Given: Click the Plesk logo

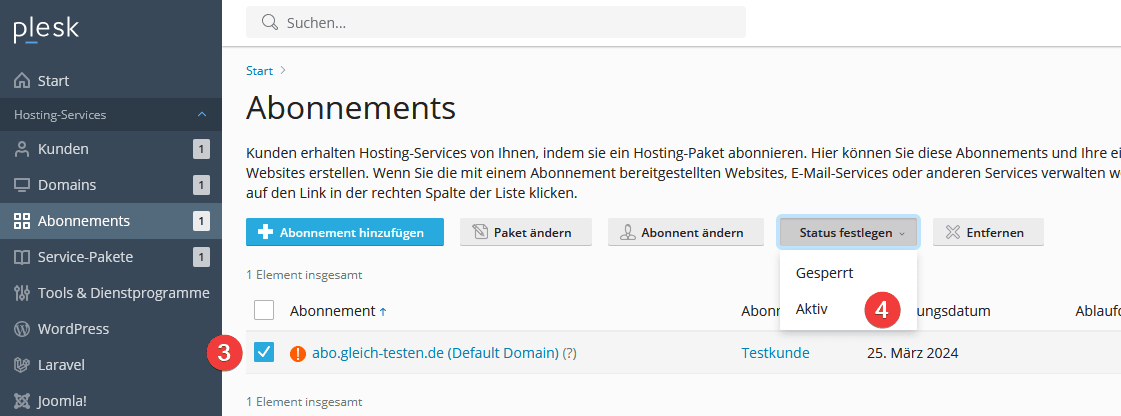Looking at the screenshot, I should [x=43, y=30].
